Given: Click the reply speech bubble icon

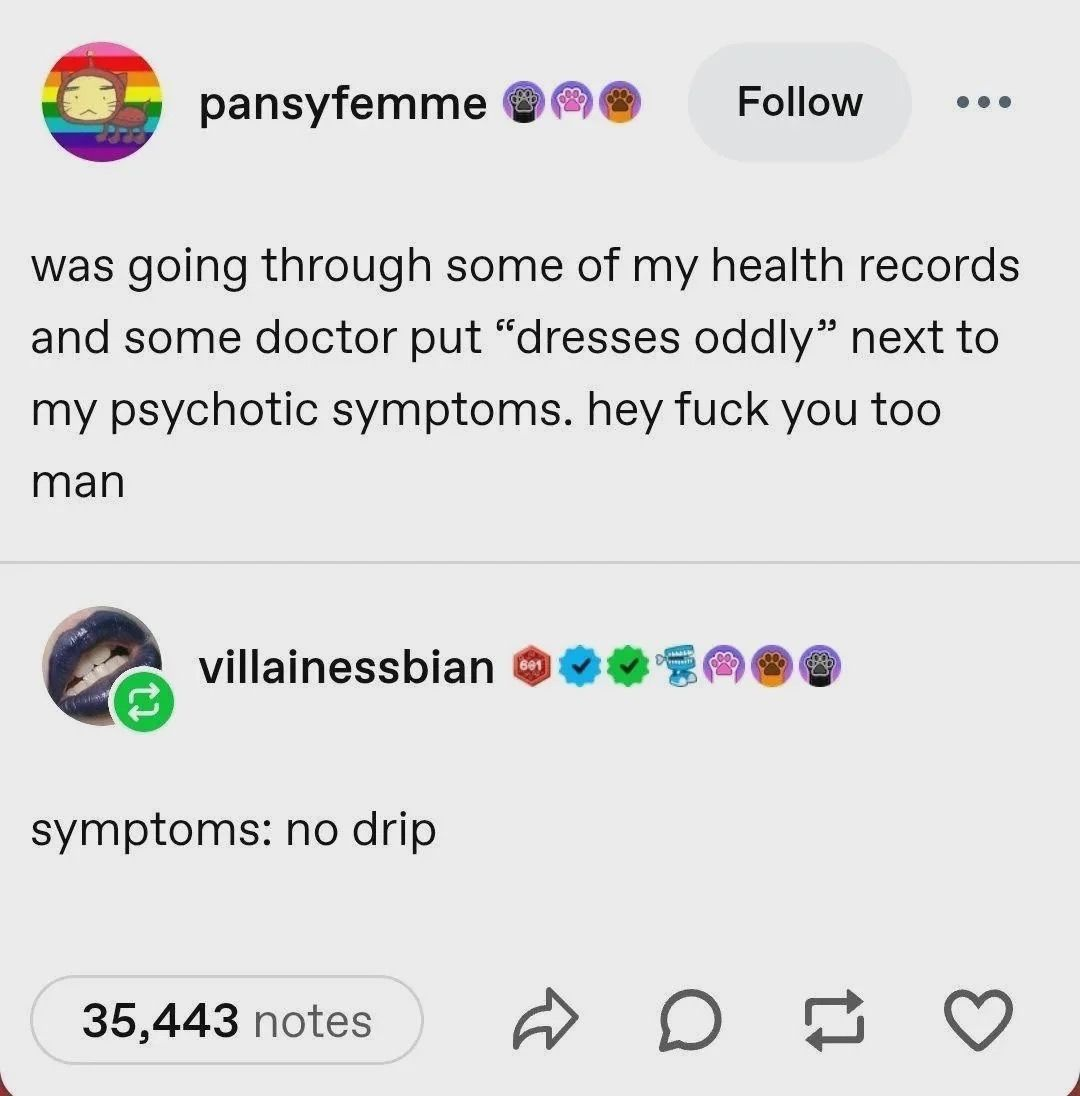Looking at the screenshot, I should click(x=690, y=1021).
